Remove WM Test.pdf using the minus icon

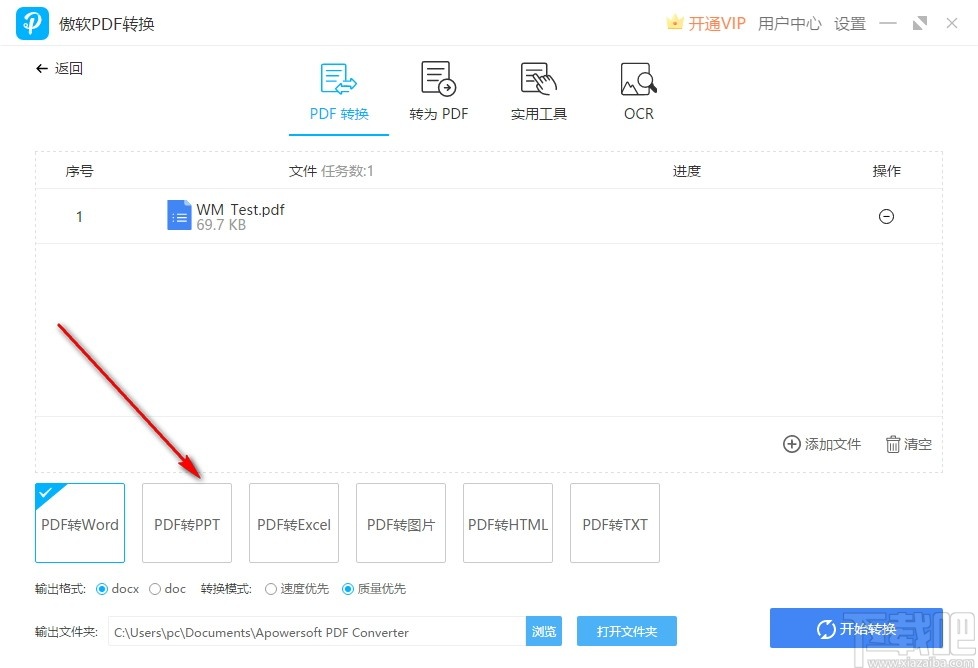[x=886, y=216]
